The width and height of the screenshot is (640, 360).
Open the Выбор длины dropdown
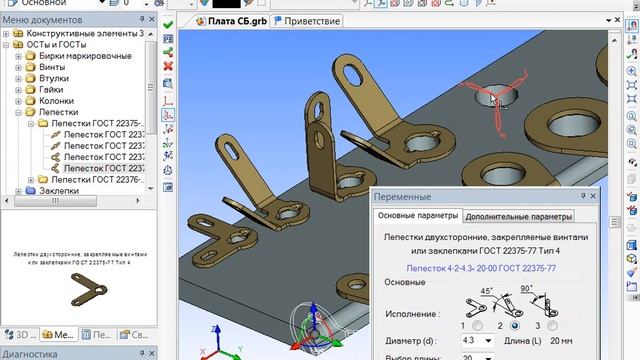pyautogui.click(x=488, y=358)
